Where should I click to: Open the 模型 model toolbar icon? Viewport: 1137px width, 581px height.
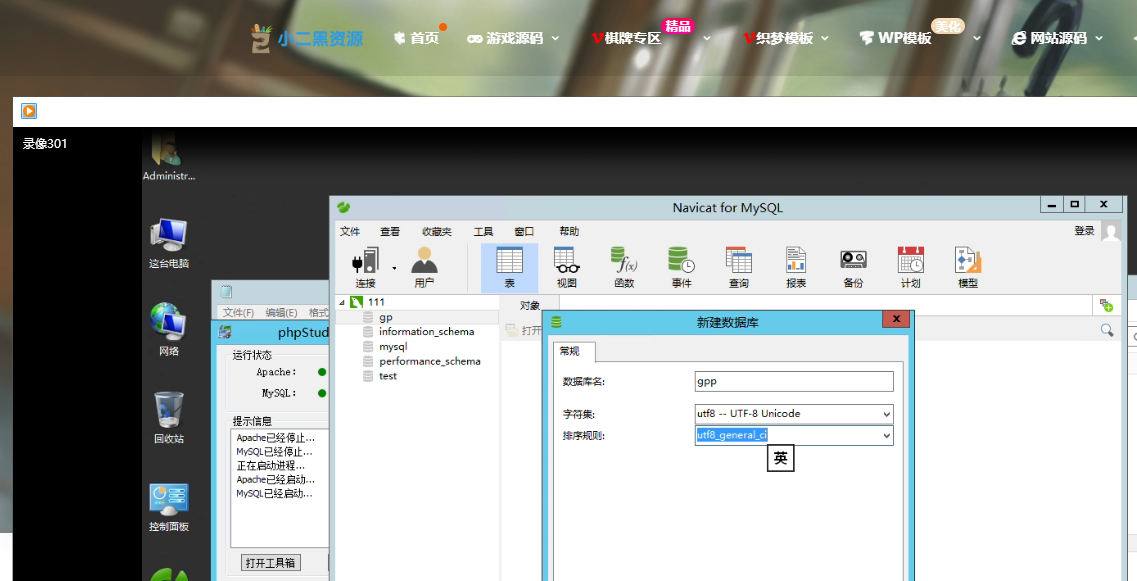(x=968, y=268)
